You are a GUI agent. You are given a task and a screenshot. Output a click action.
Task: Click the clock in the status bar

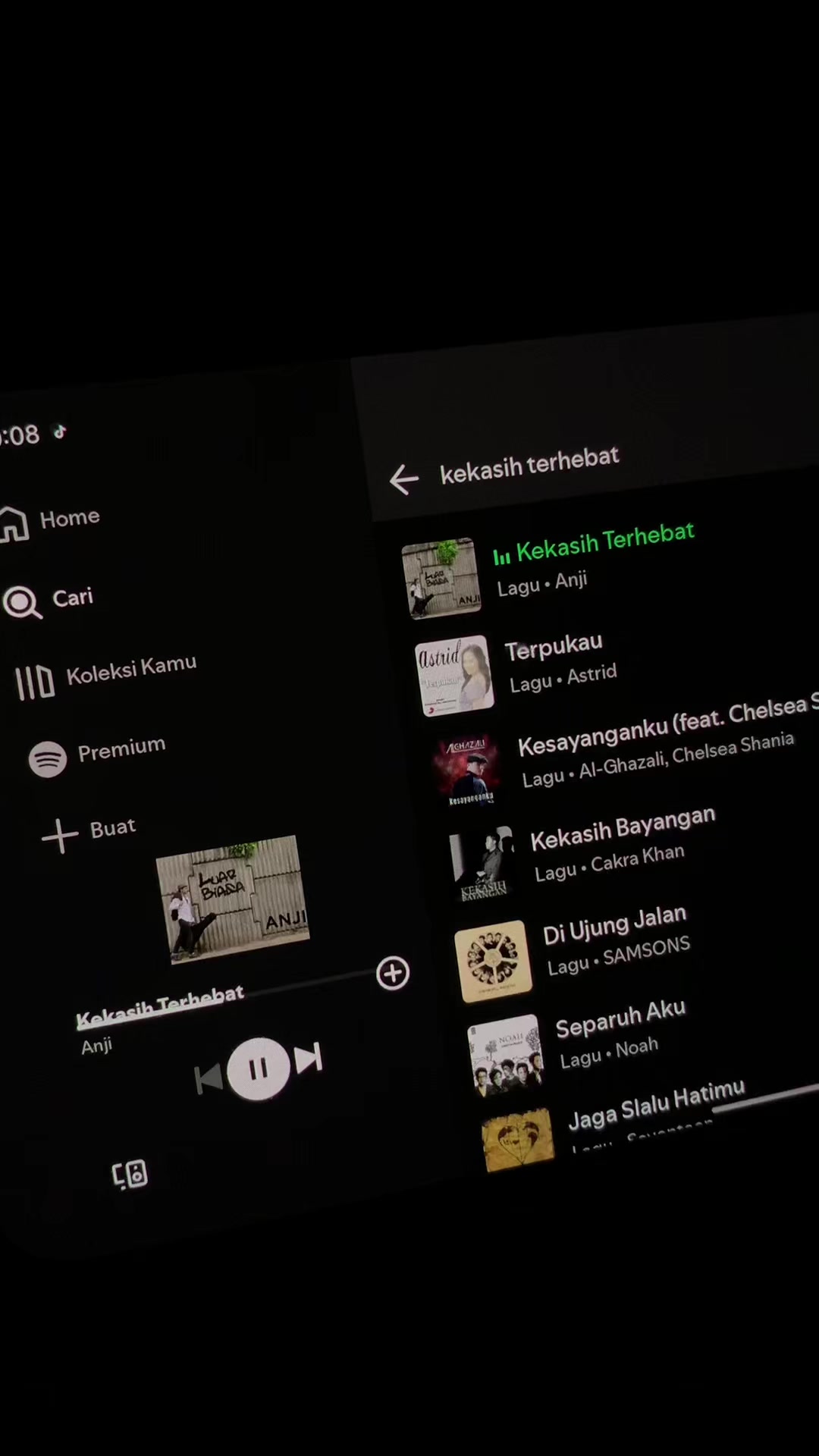19,435
